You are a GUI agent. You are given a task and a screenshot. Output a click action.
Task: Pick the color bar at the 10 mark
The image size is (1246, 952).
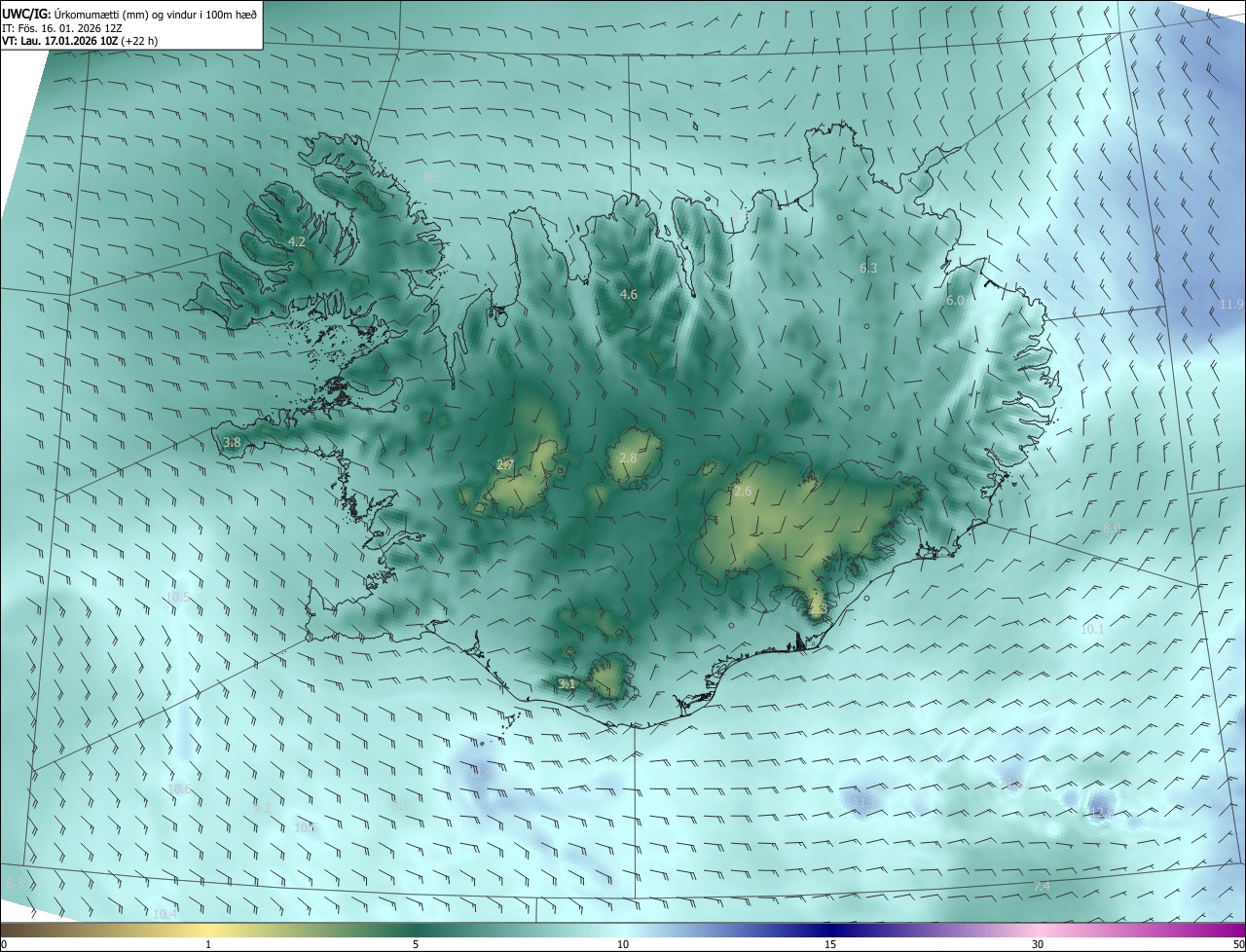[x=623, y=930]
